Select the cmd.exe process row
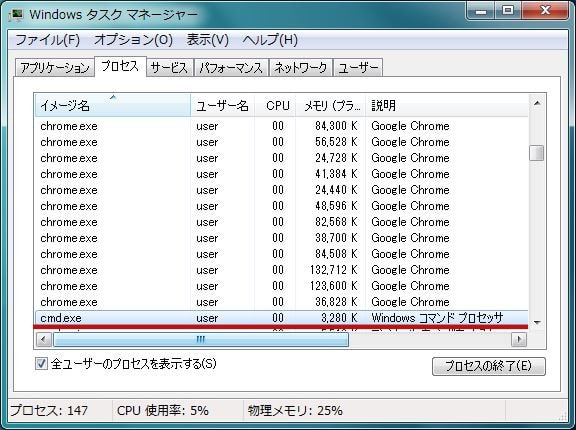Image resolution: width=576 pixels, height=430 pixels. point(281,318)
